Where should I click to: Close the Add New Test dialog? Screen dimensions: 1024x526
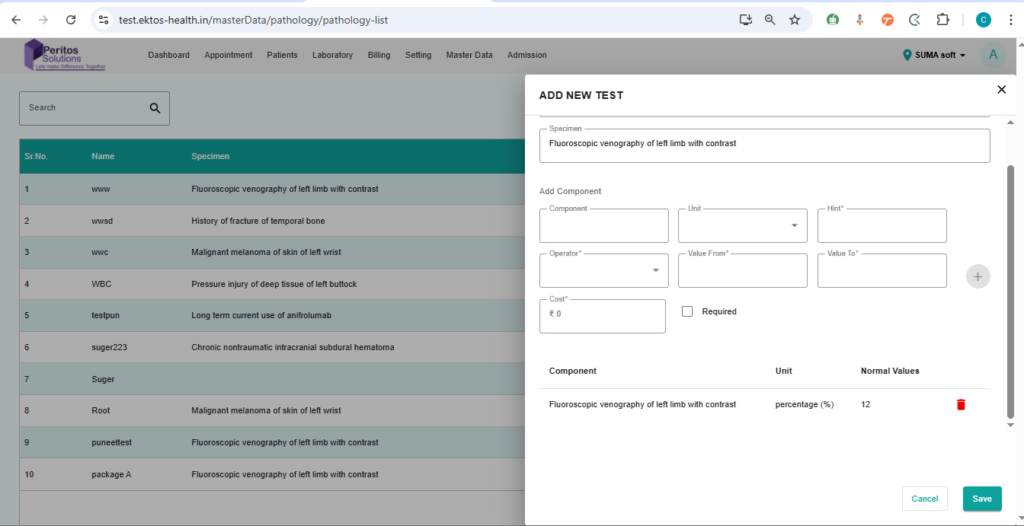1001,90
